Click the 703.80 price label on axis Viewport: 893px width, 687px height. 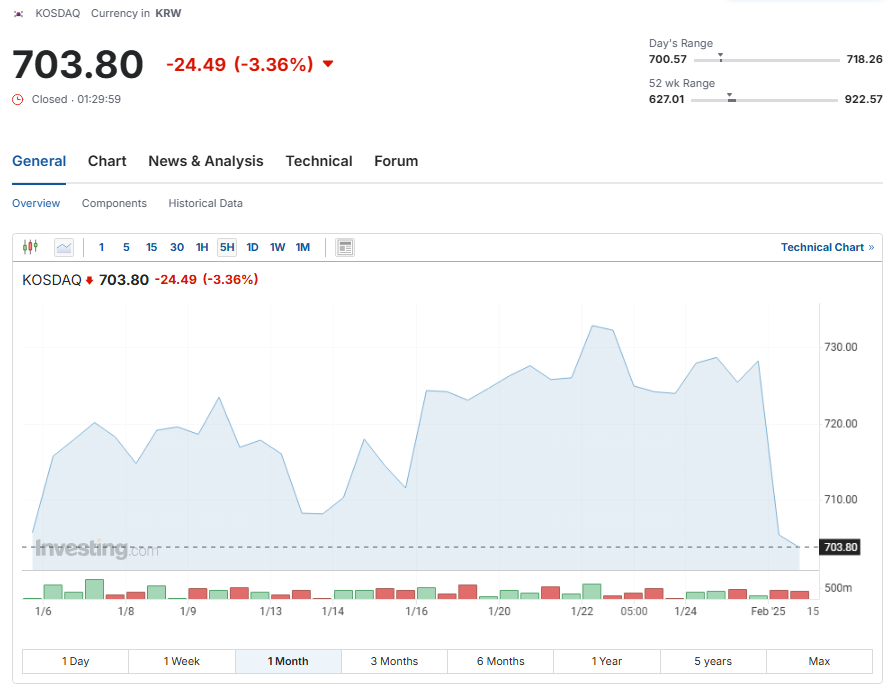[x=841, y=547]
